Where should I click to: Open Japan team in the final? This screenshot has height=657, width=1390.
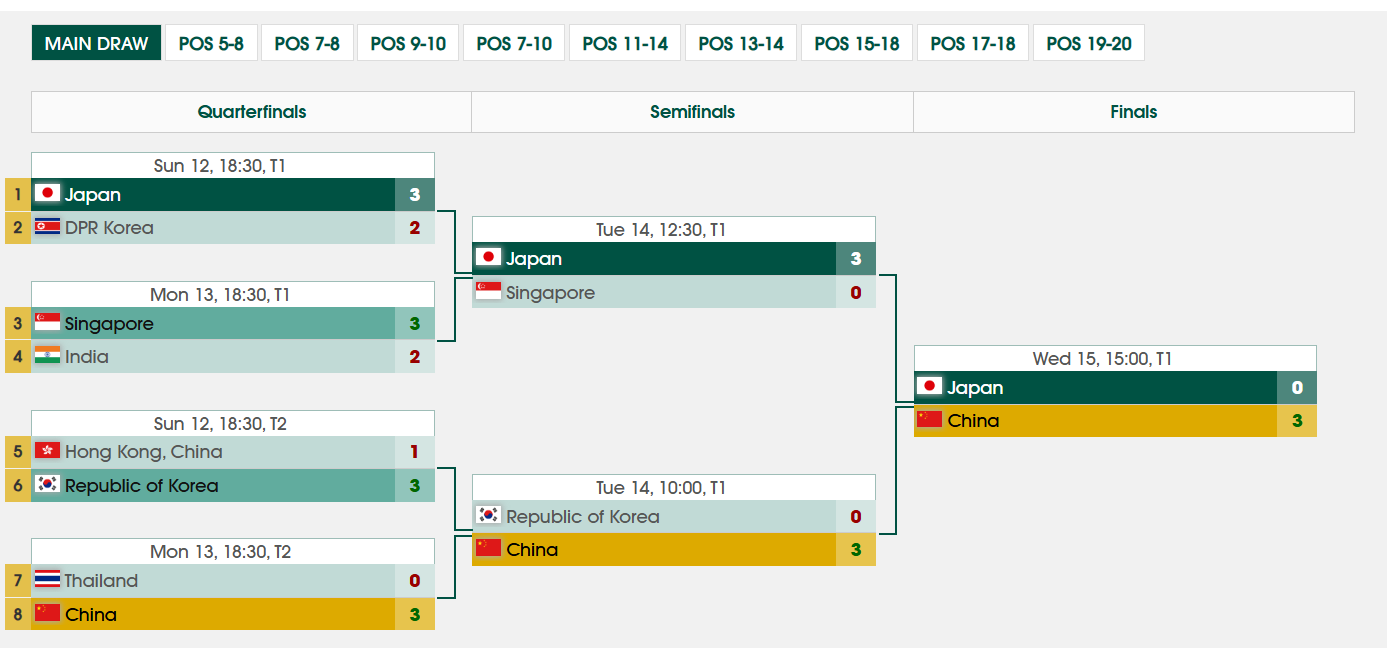tap(975, 387)
